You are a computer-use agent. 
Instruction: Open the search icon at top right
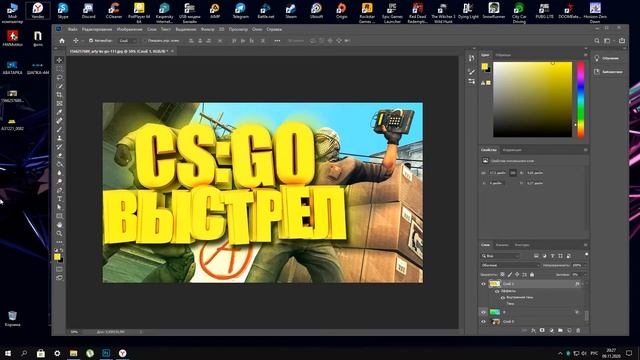pyautogui.click(x=597, y=41)
